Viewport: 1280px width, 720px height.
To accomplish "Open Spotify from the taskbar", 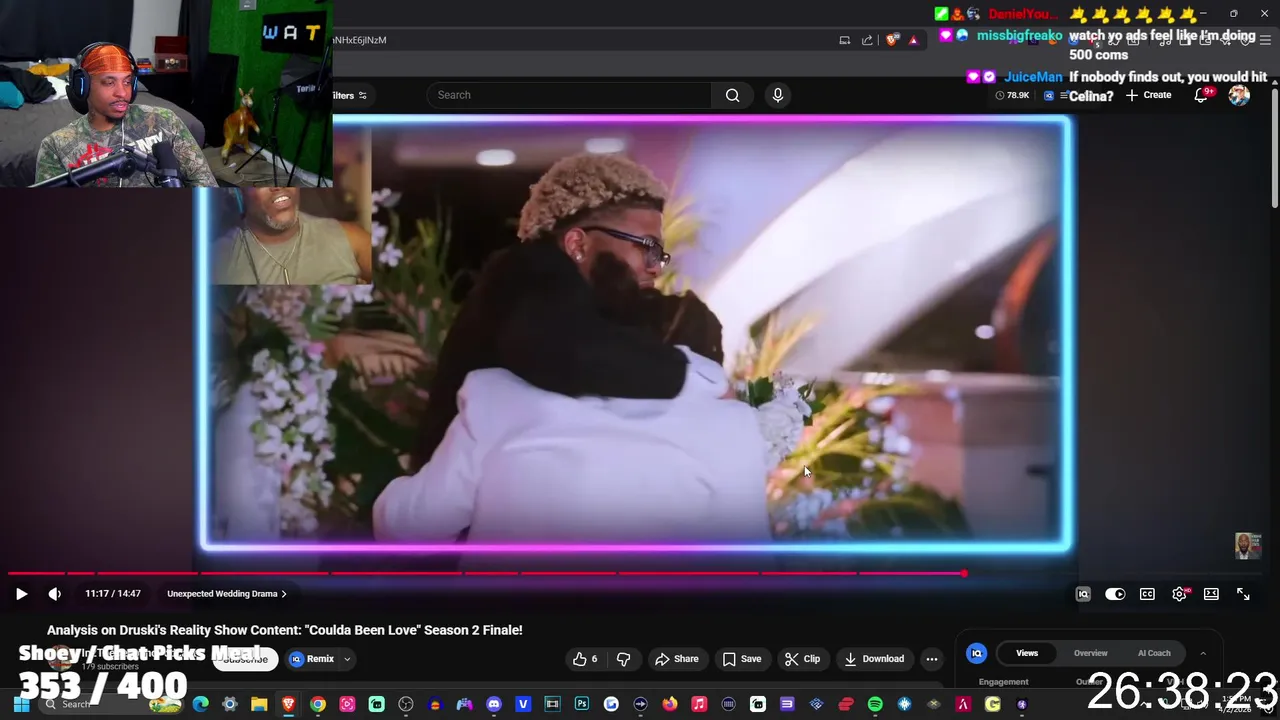I will (x=875, y=704).
